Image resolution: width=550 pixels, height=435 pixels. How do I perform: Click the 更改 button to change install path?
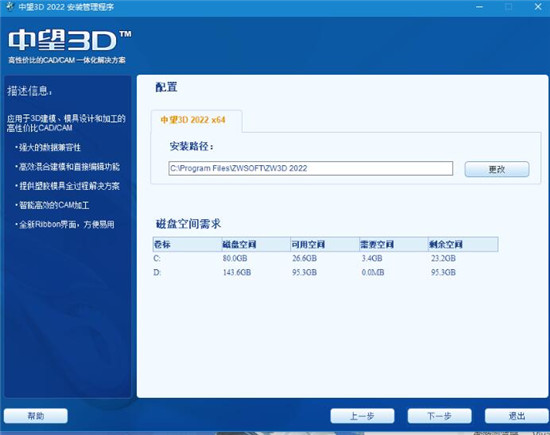(497, 169)
